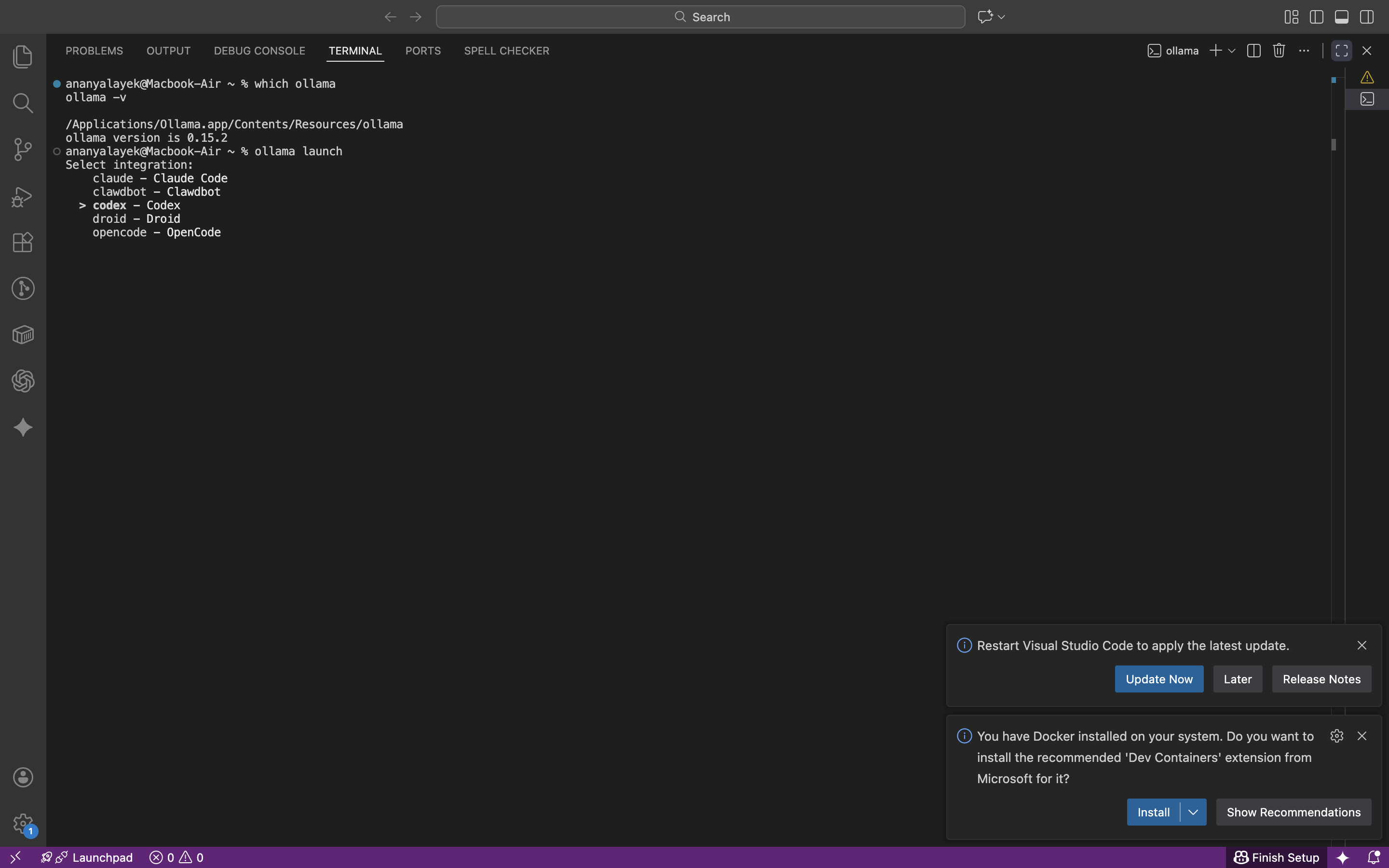Open Release Notes
This screenshot has width=1389, height=868.
[x=1321, y=679]
